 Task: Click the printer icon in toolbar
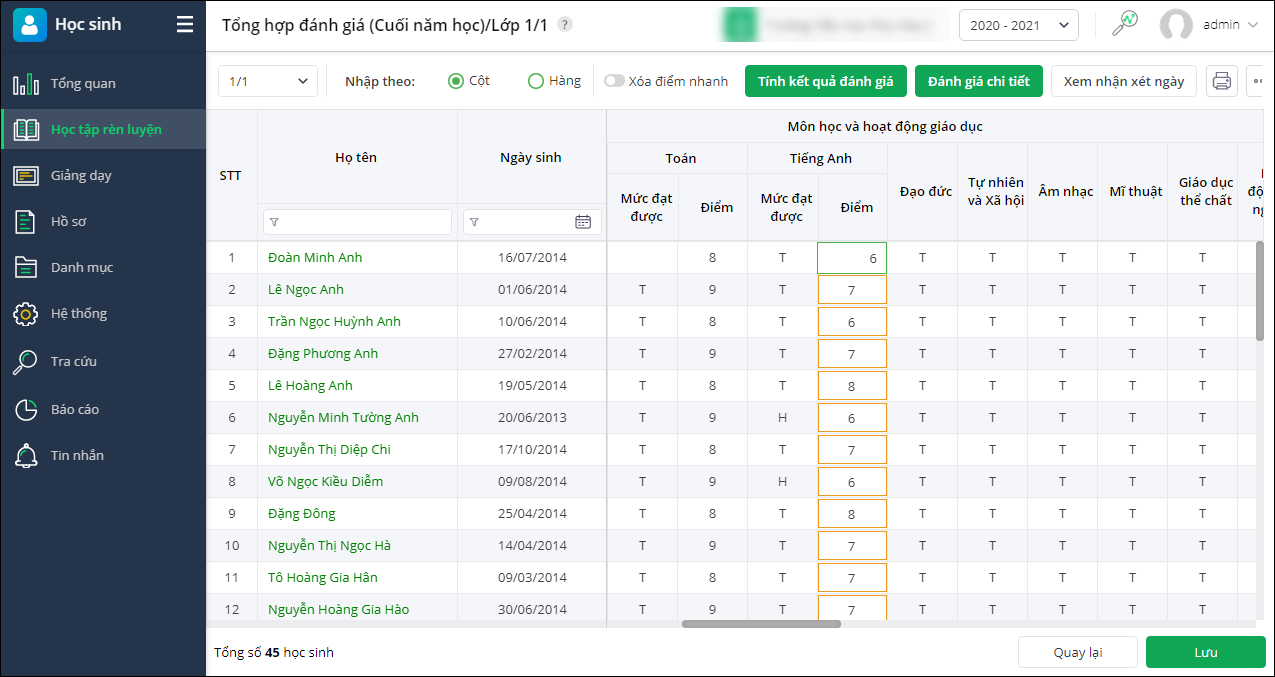pyautogui.click(x=1221, y=81)
